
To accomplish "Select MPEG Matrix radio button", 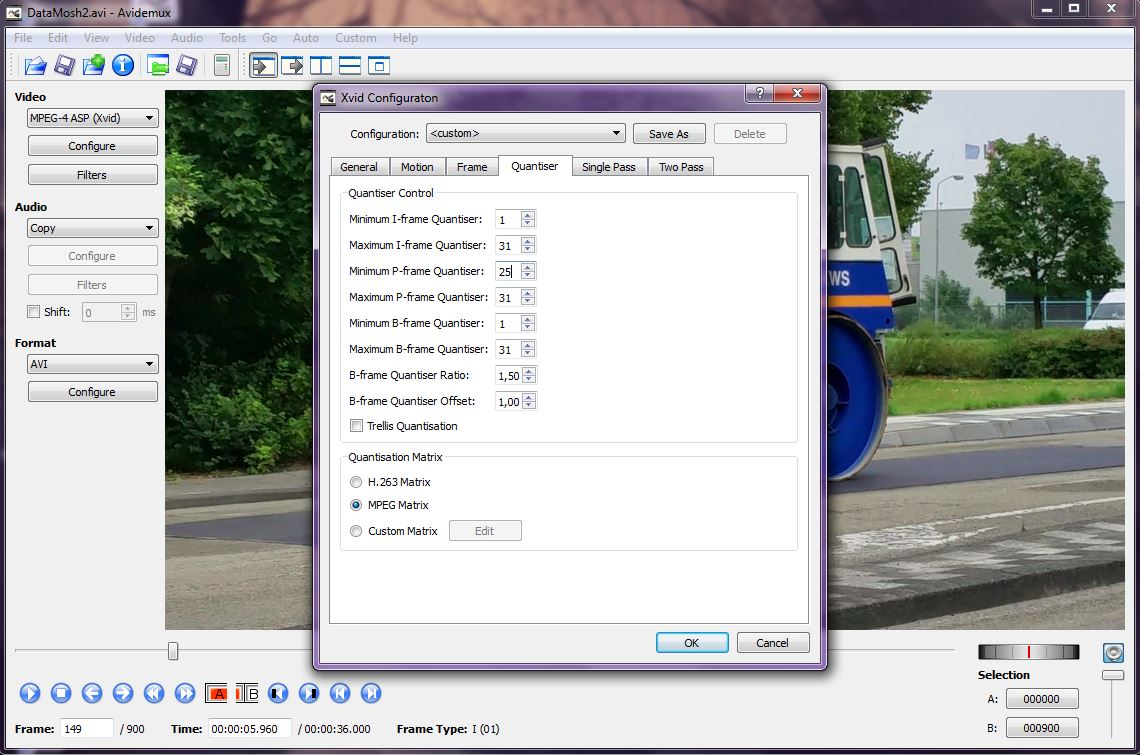I will coord(356,505).
